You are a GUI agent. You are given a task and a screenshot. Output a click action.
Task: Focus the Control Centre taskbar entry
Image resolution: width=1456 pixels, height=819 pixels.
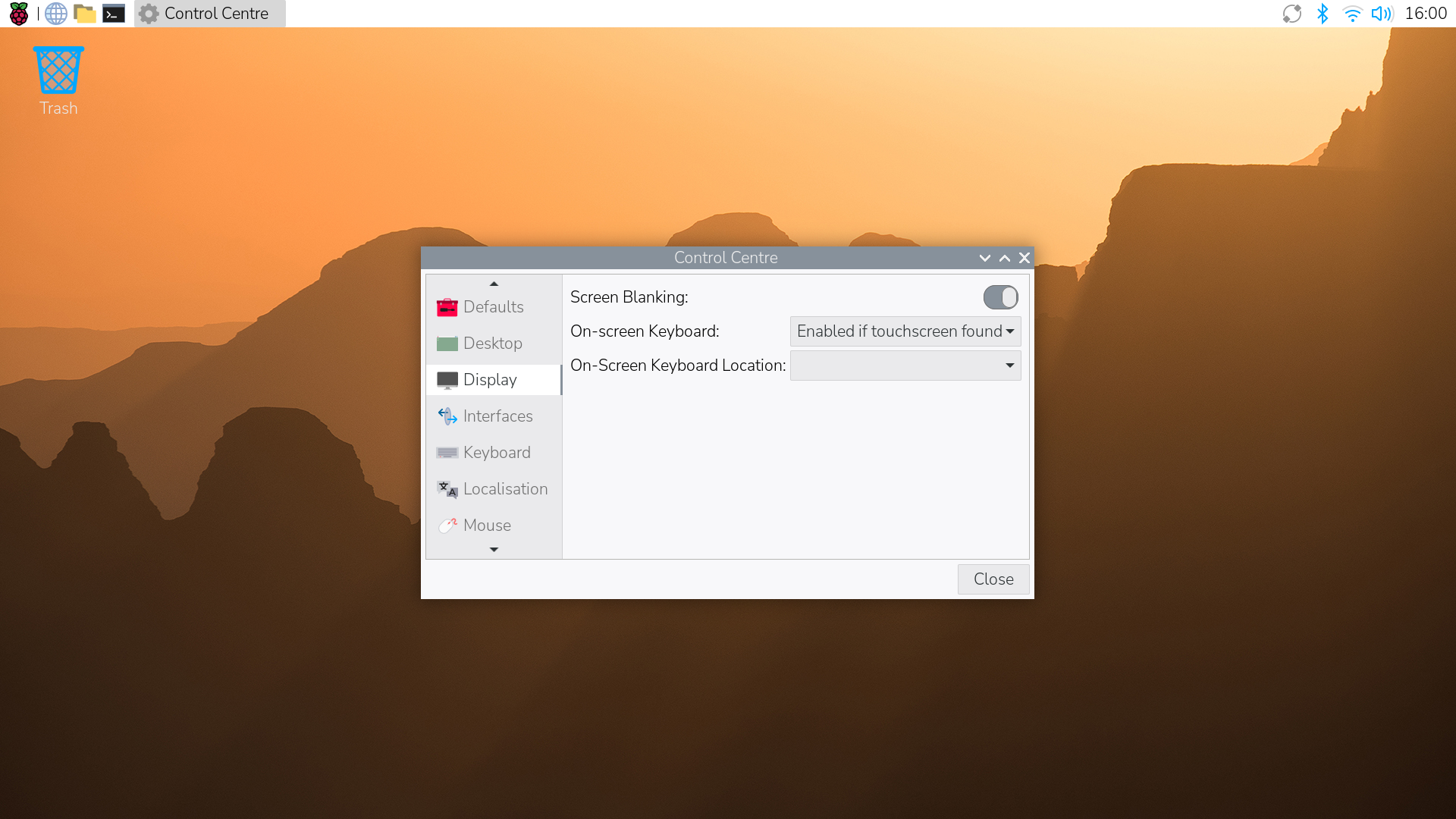tap(209, 13)
